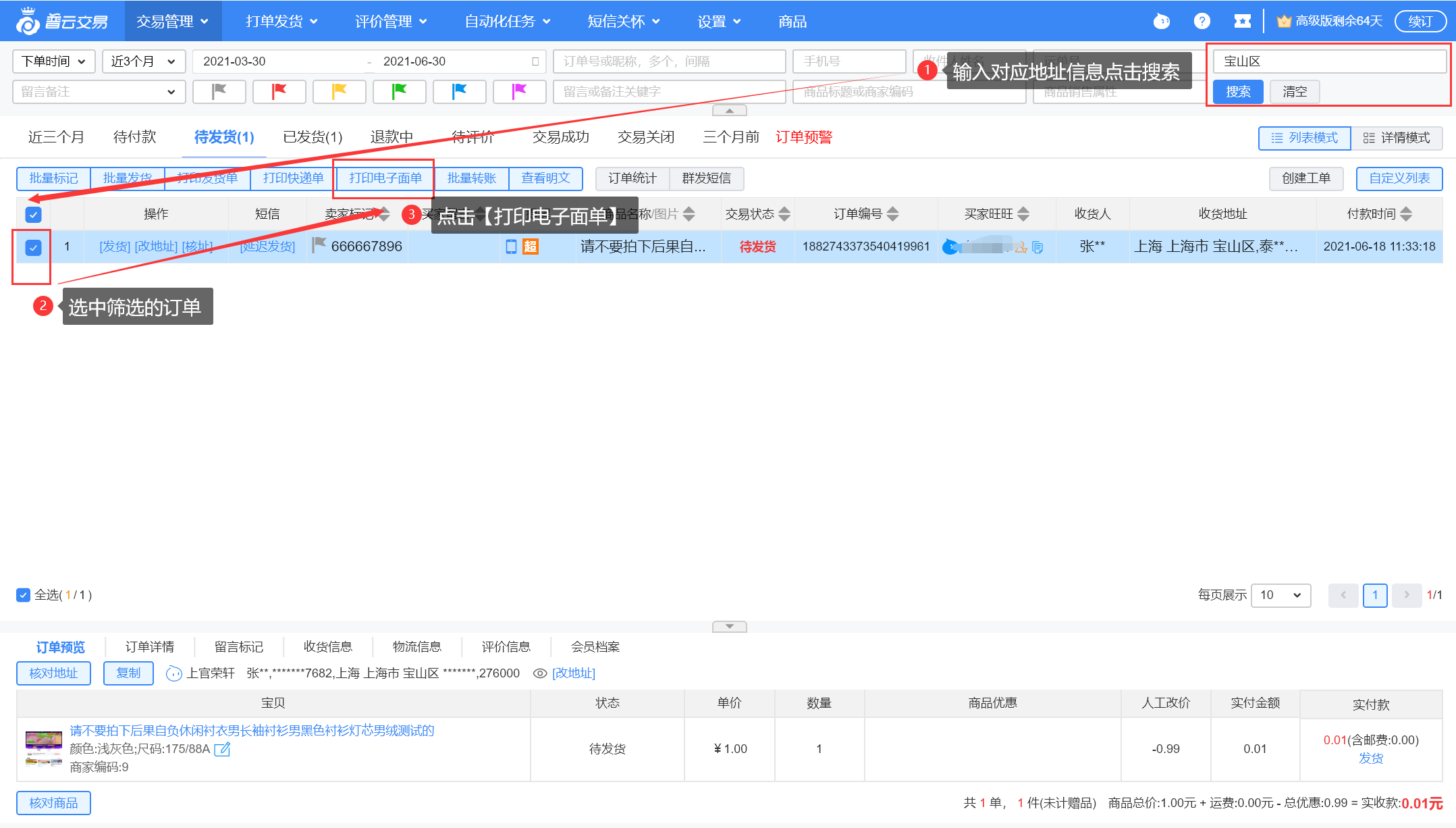Open the 打单发货 menu
The height and width of the screenshot is (828, 1456).
281,21
